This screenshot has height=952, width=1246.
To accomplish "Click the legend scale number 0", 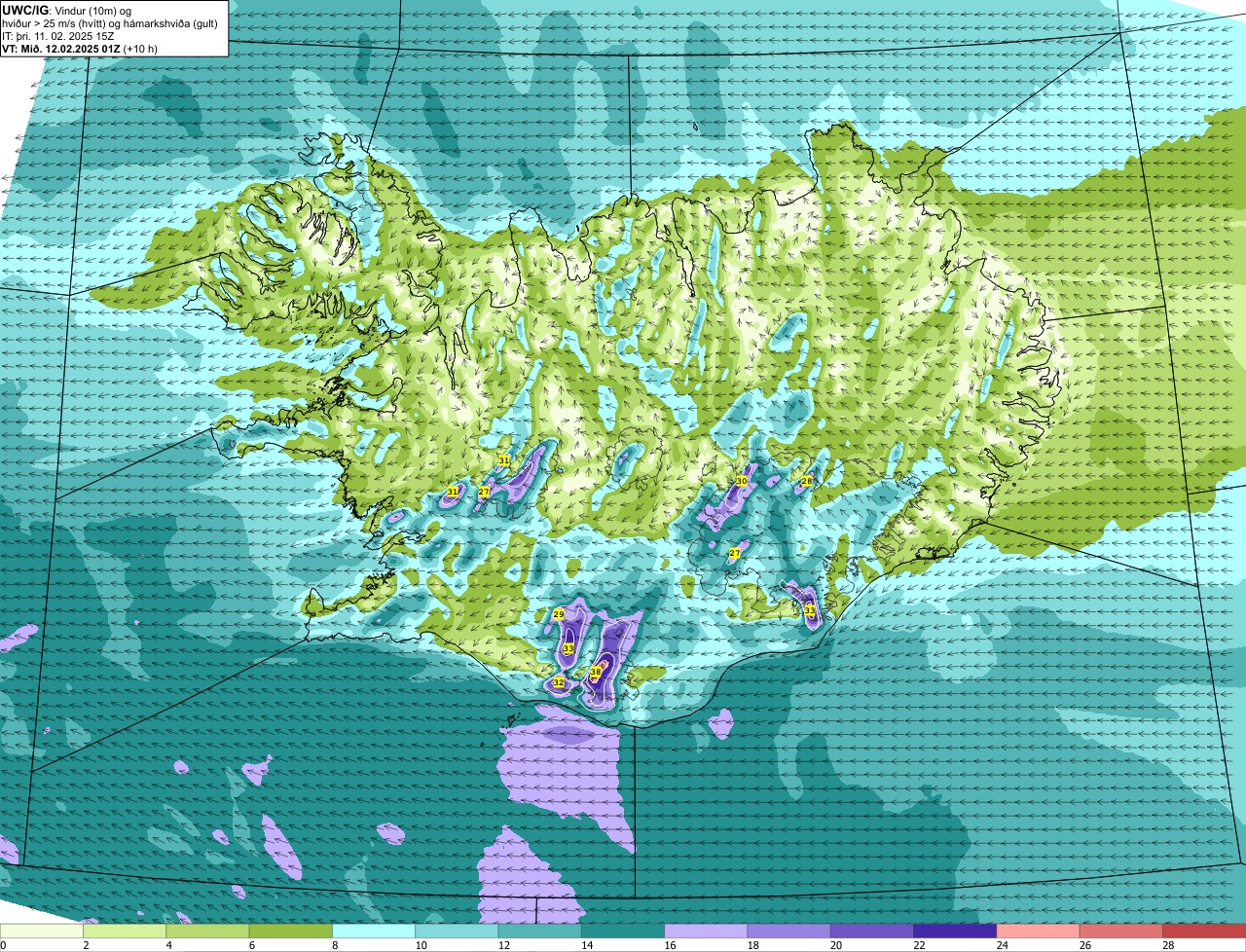I will [x=3, y=945].
